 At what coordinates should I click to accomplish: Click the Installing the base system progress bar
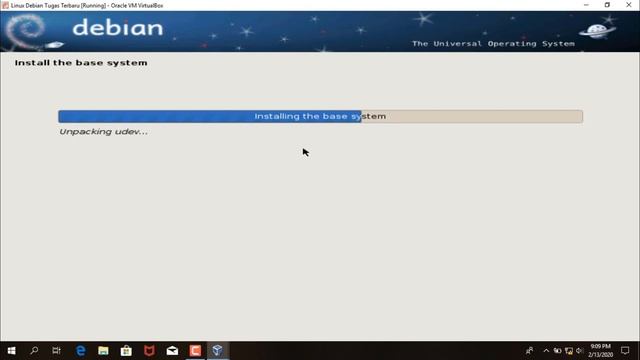(x=320, y=116)
